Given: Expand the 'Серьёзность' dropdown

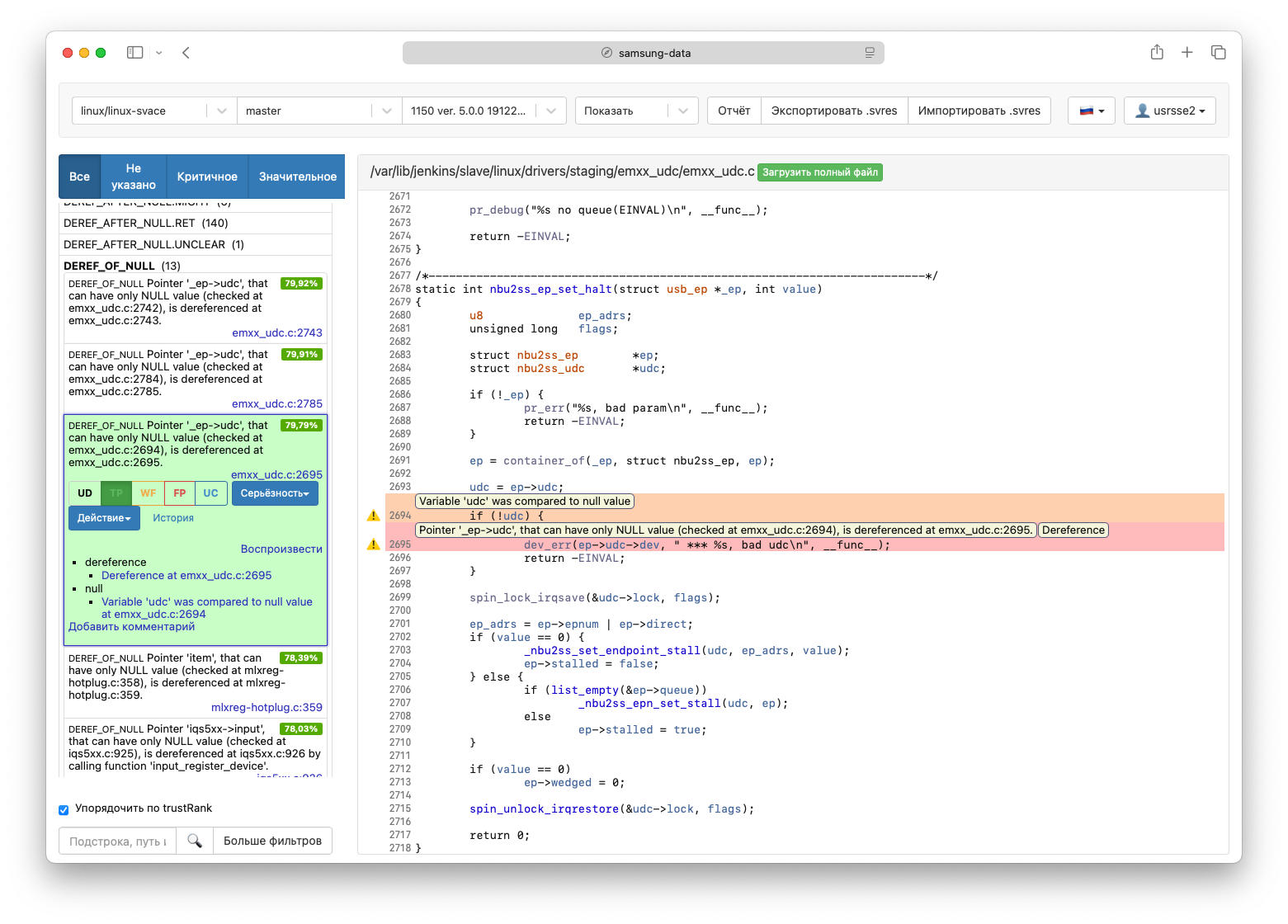Looking at the screenshot, I should tap(275, 493).
